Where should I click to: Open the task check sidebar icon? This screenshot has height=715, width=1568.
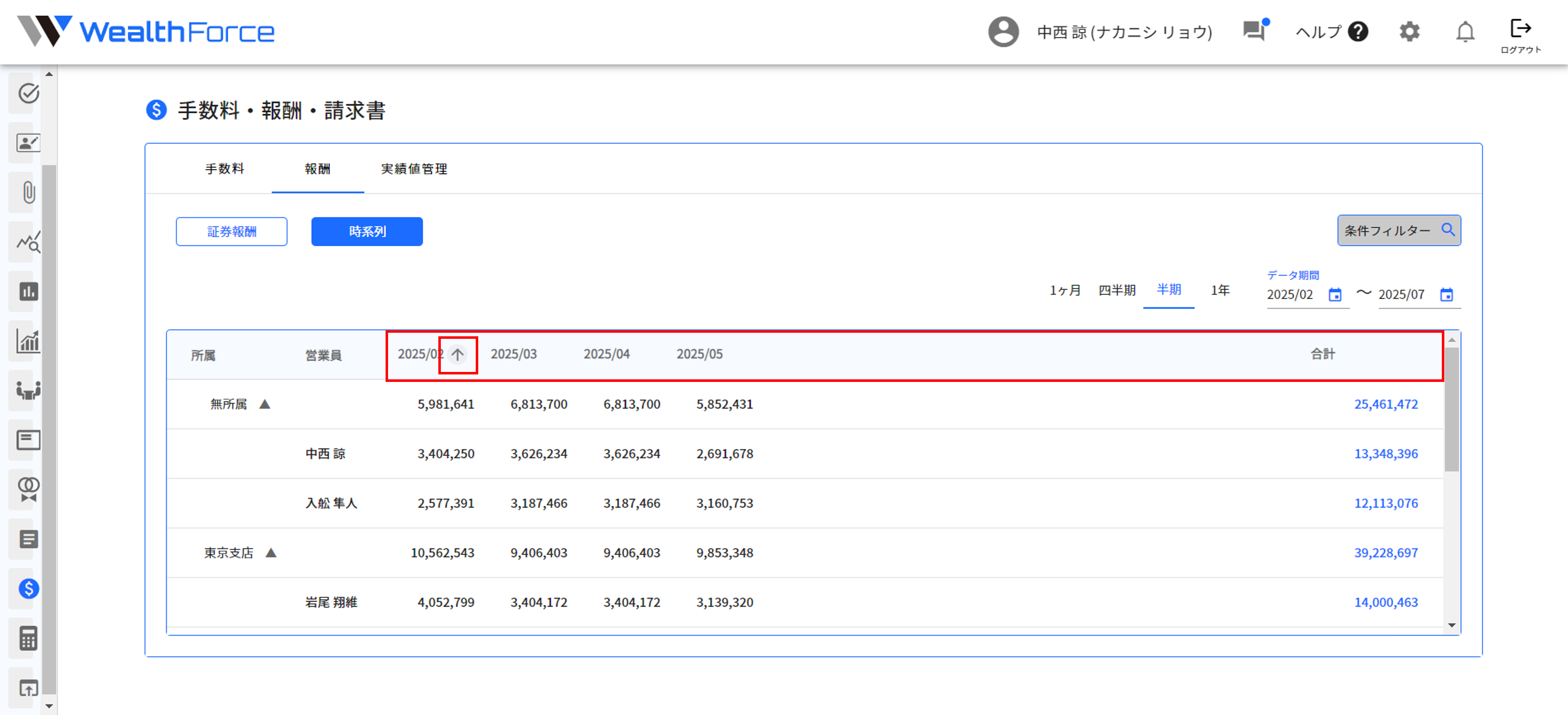click(28, 93)
